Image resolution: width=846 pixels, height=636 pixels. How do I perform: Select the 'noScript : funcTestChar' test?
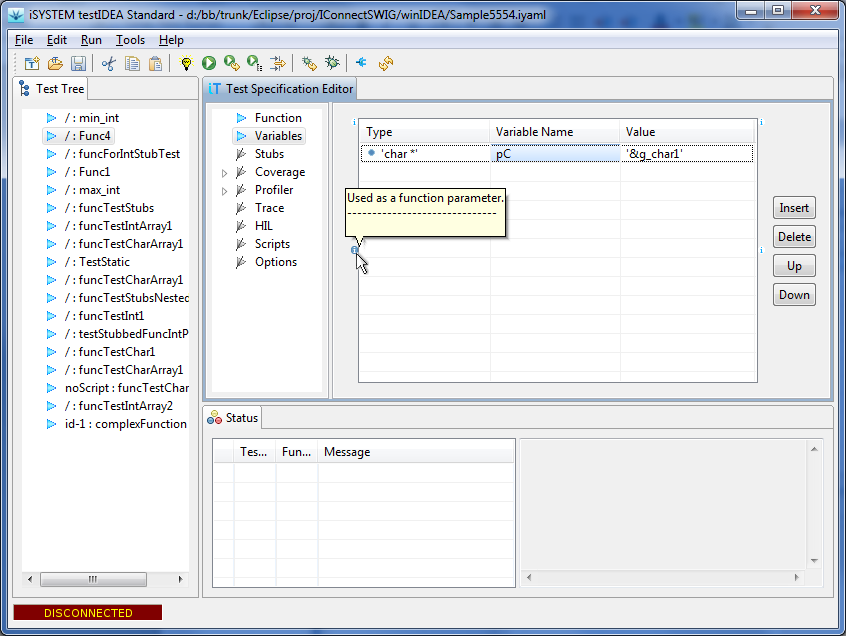127,388
